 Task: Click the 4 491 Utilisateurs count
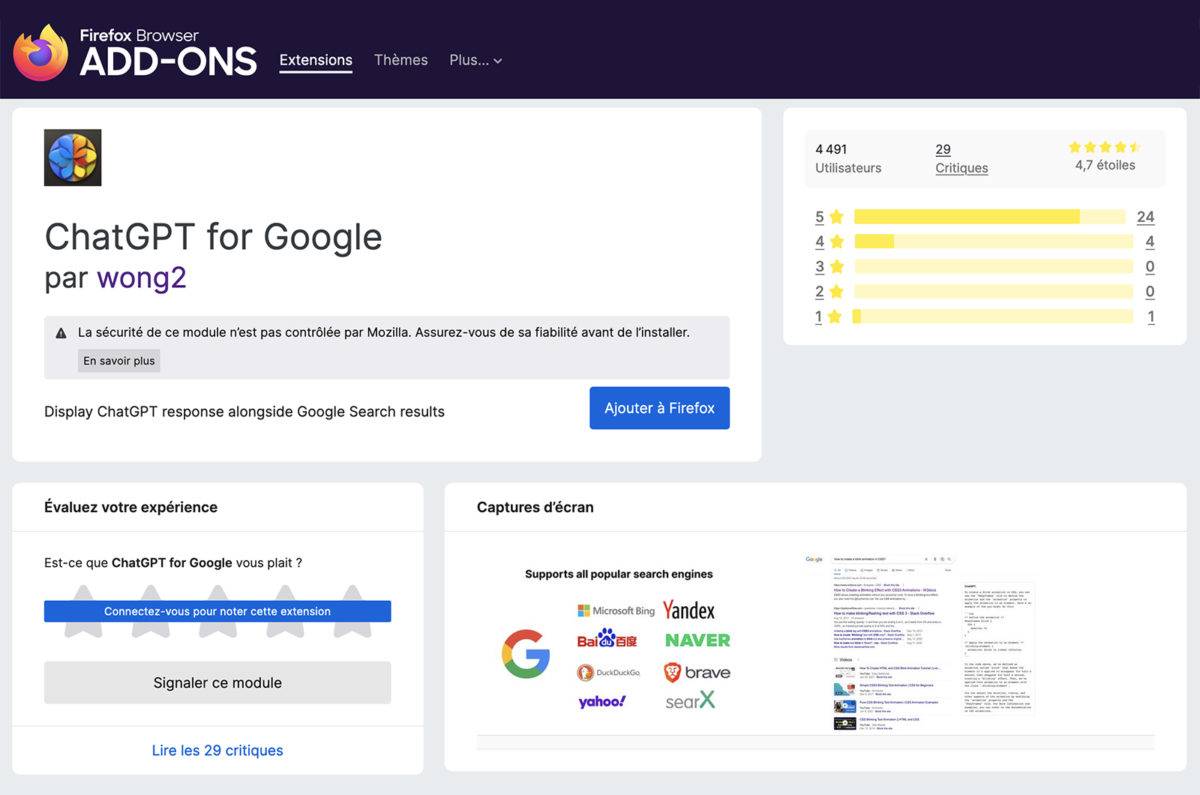[x=848, y=159]
